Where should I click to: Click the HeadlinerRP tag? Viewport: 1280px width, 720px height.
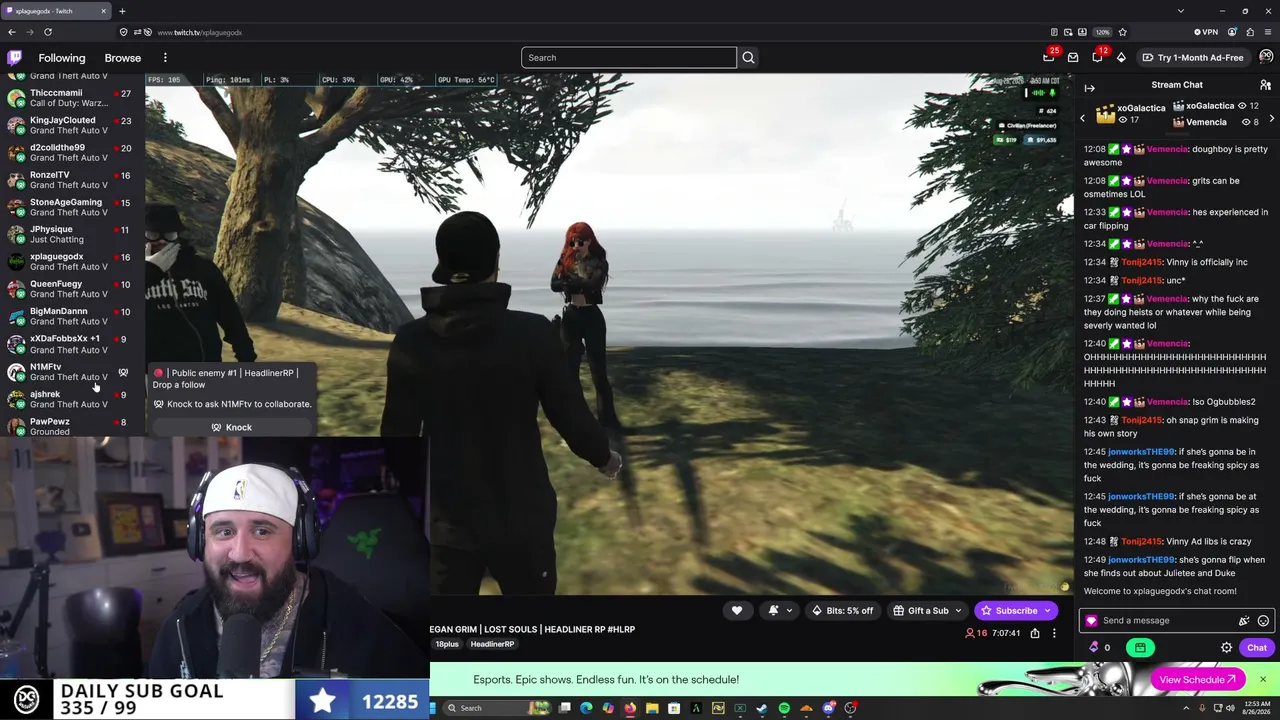(492, 645)
